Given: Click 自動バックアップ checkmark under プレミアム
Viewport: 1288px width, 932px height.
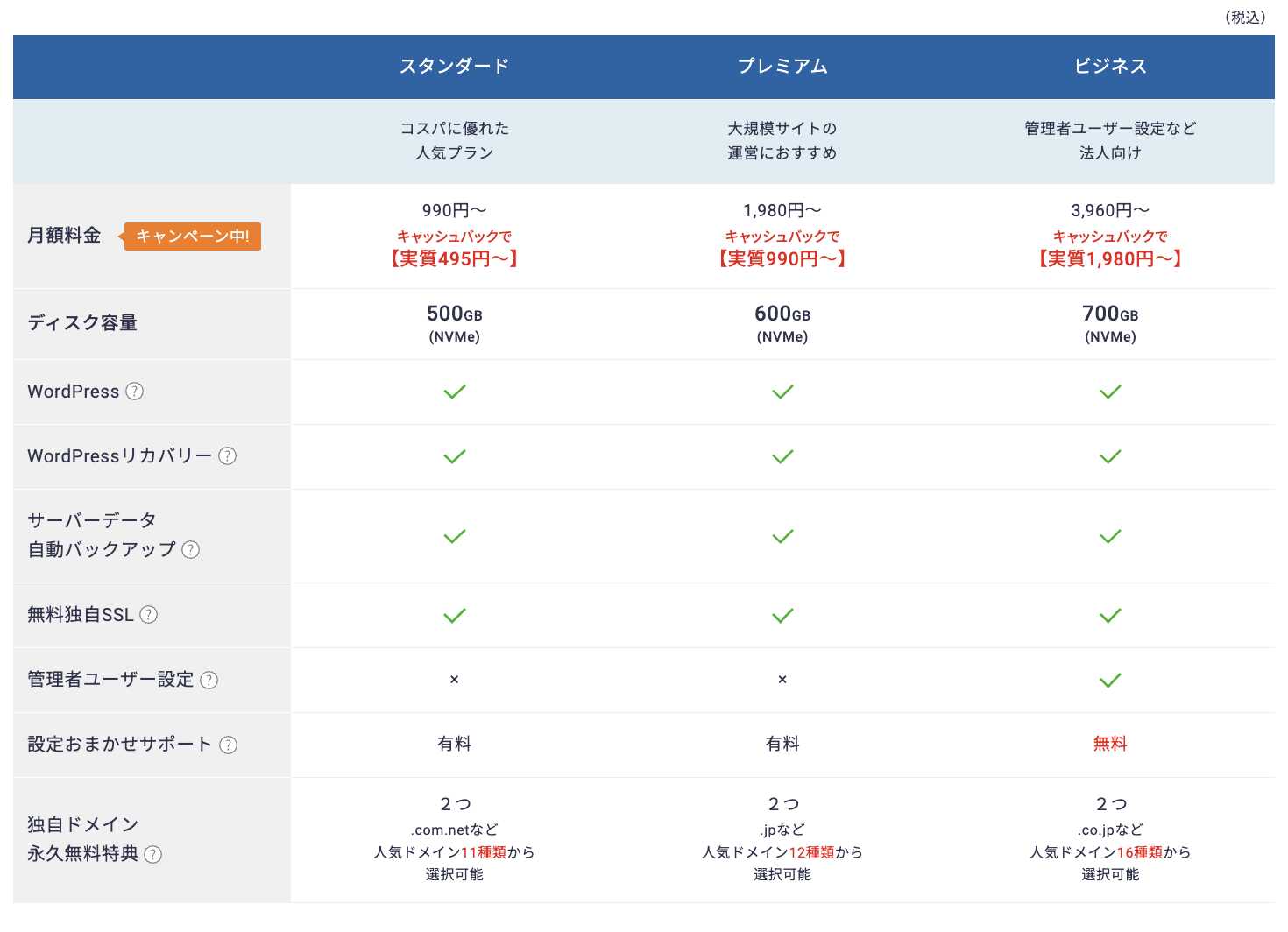Looking at the screenshot, I should [x=782, y=536].
